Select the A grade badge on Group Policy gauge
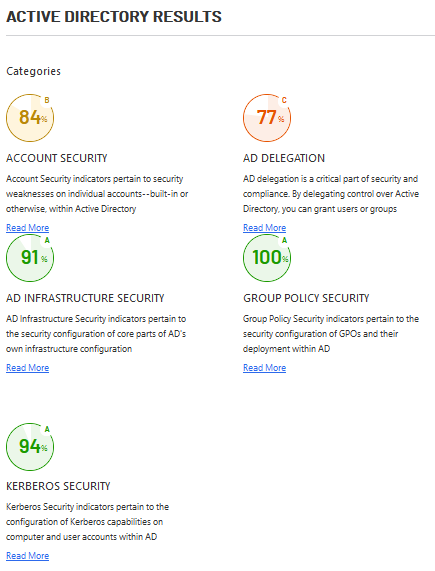Screen dimensions: 435x571 (x=284, y=240)
